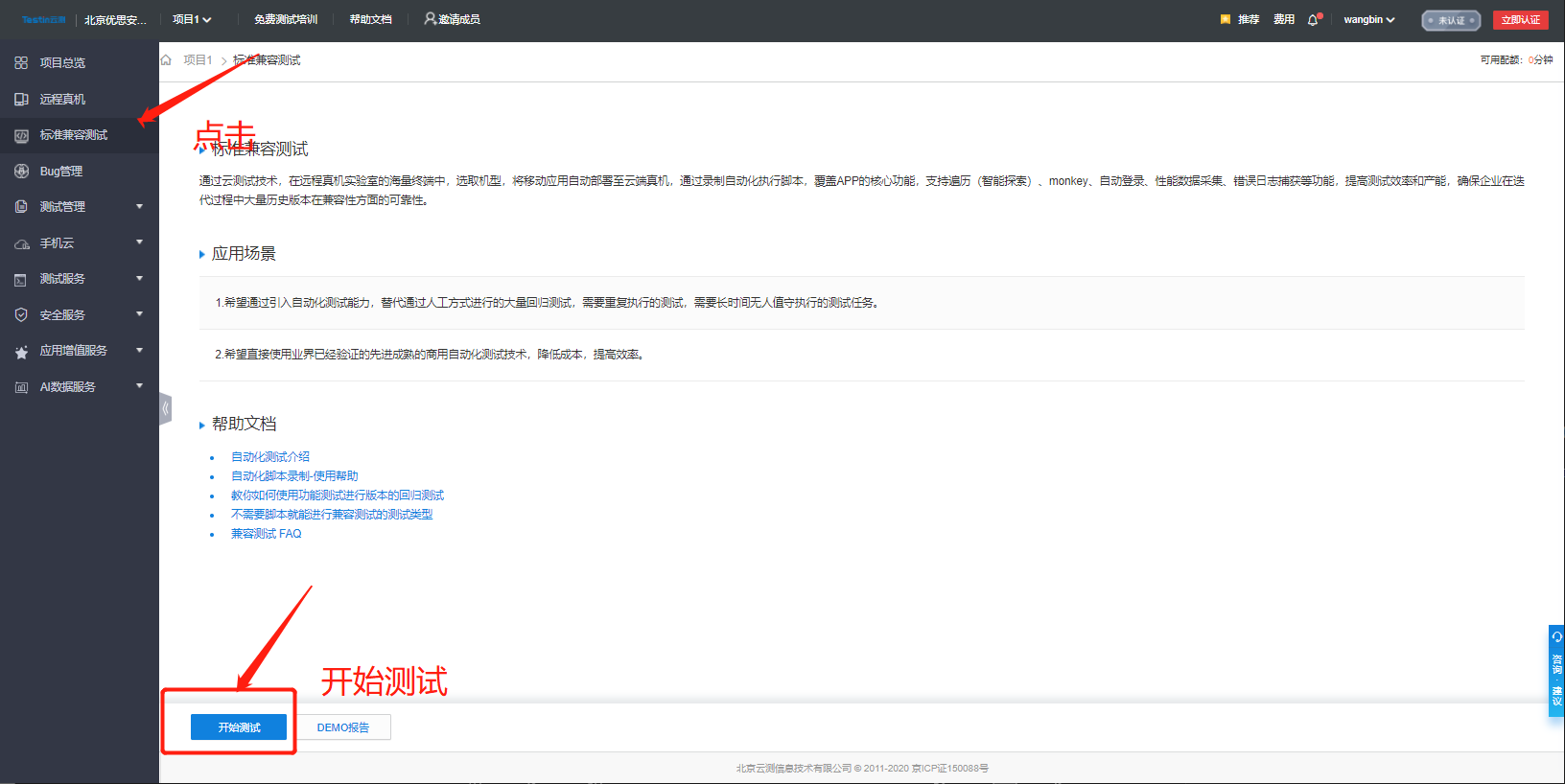1565x784 pixels.
Task: Click the blue 开始测试 button
Action: (239, 727)
